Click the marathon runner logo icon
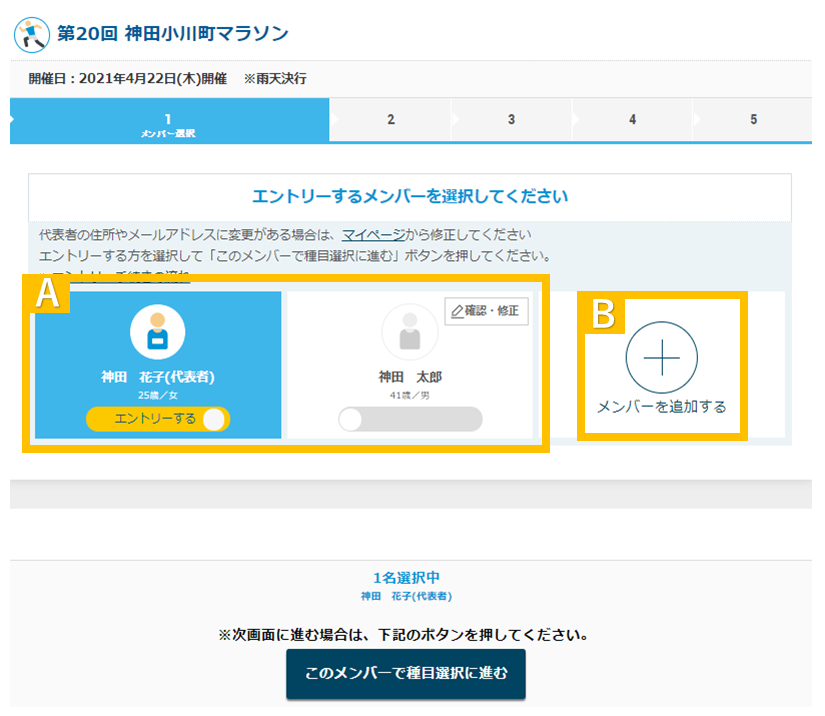The height and width of the screenshot is (716, 825). click(32, 35)
